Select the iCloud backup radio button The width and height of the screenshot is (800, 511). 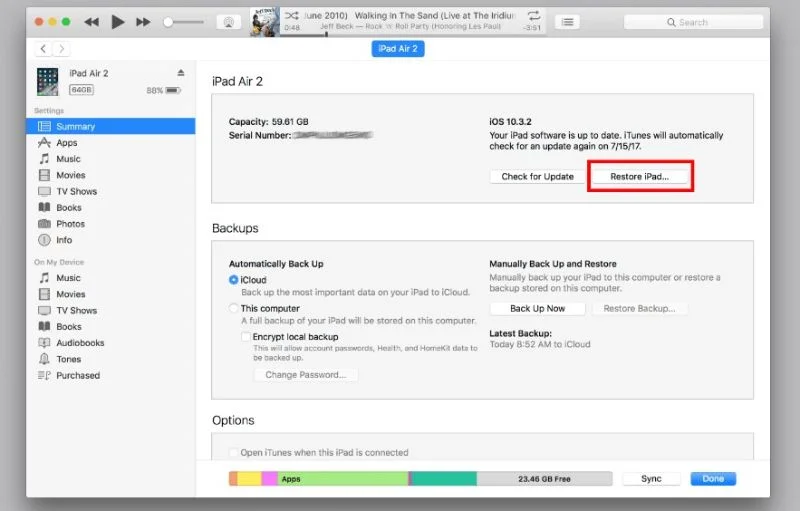234,279
